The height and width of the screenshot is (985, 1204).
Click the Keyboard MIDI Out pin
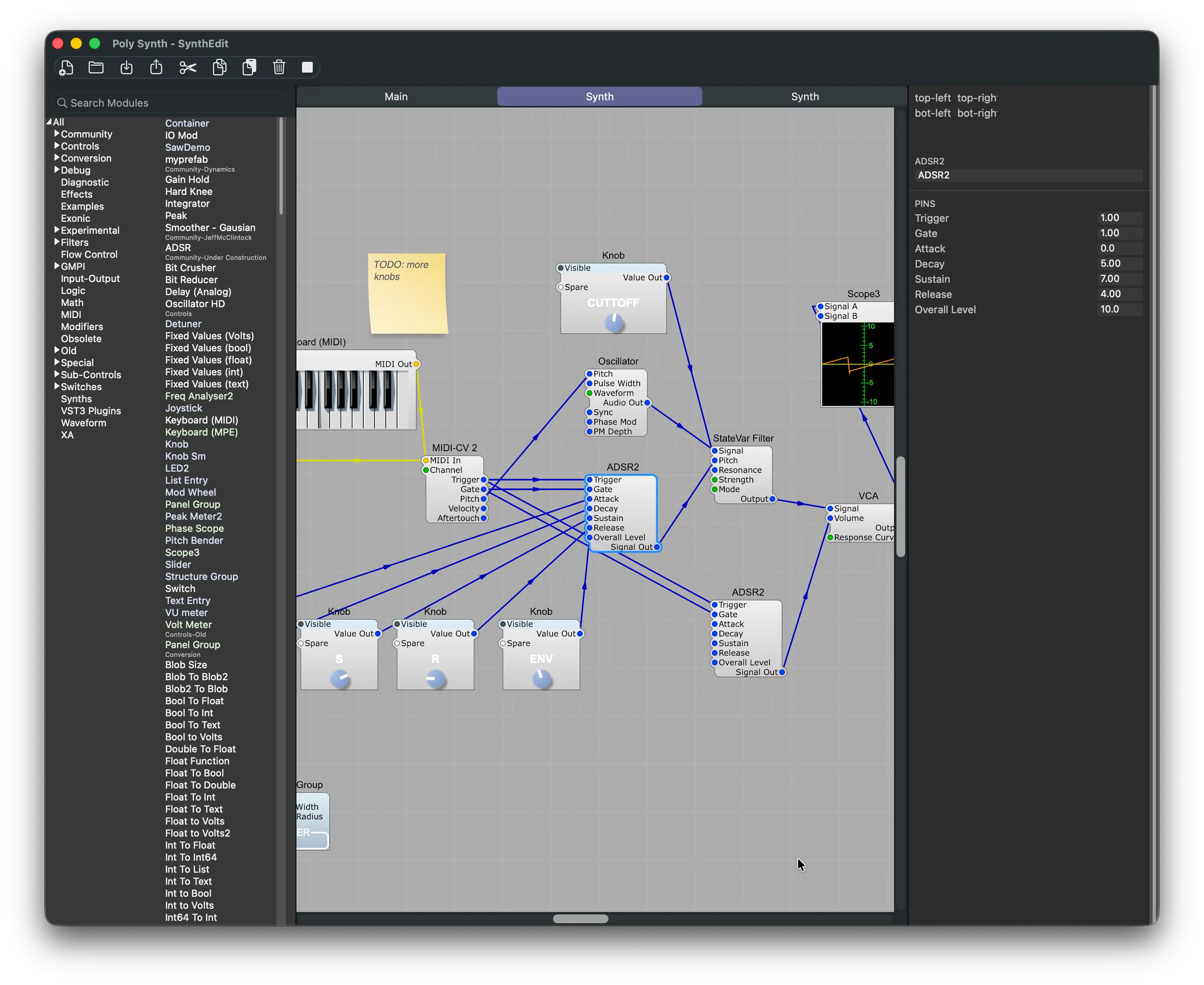click(x=416, y=364)
